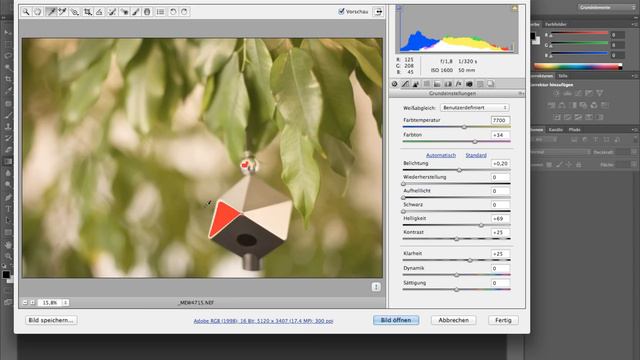Open the Effects (fx) panel tab
Viewport: 640px width, 360px height.
(458, 84)
